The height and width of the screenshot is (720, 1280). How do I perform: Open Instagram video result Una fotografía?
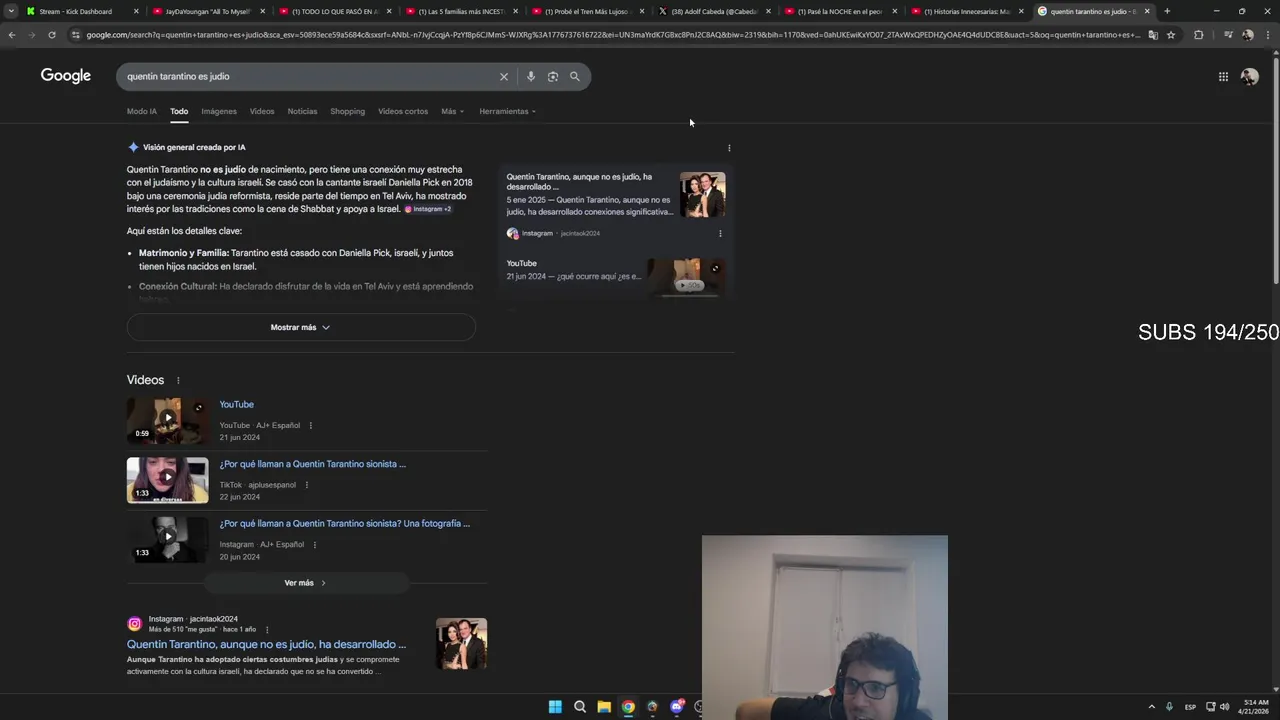click(345, 523)
